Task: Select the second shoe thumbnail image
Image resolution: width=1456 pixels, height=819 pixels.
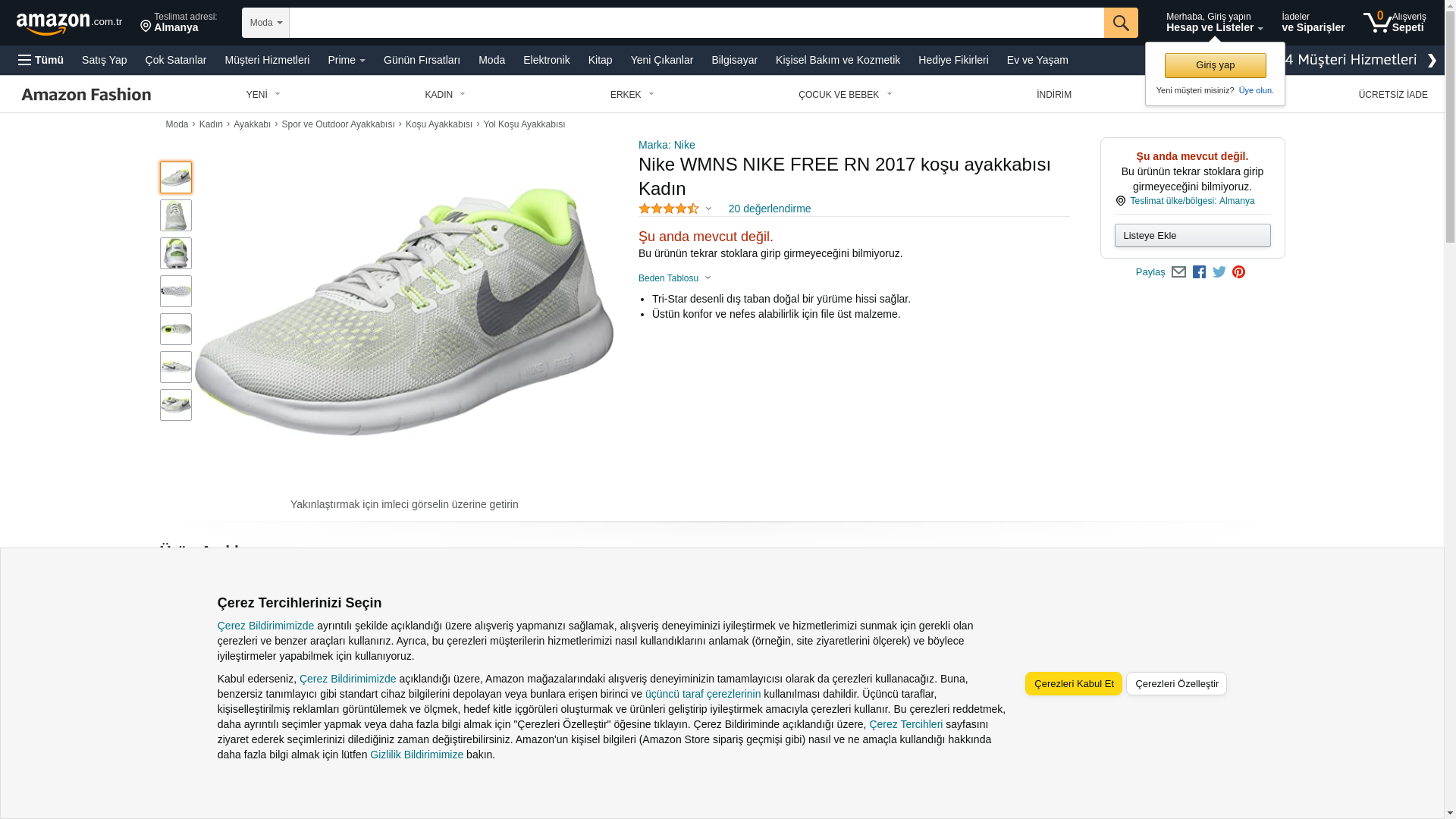Action: coord(176,215)
